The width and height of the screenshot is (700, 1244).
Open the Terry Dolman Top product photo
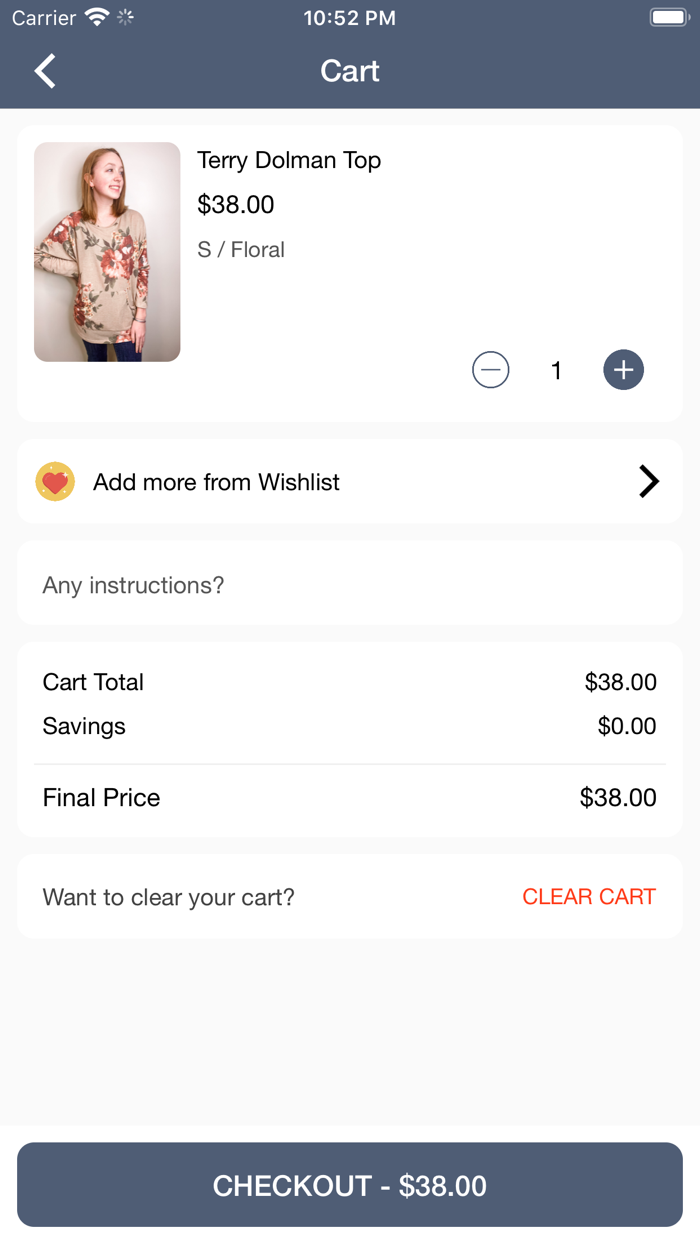pos(107,252)
